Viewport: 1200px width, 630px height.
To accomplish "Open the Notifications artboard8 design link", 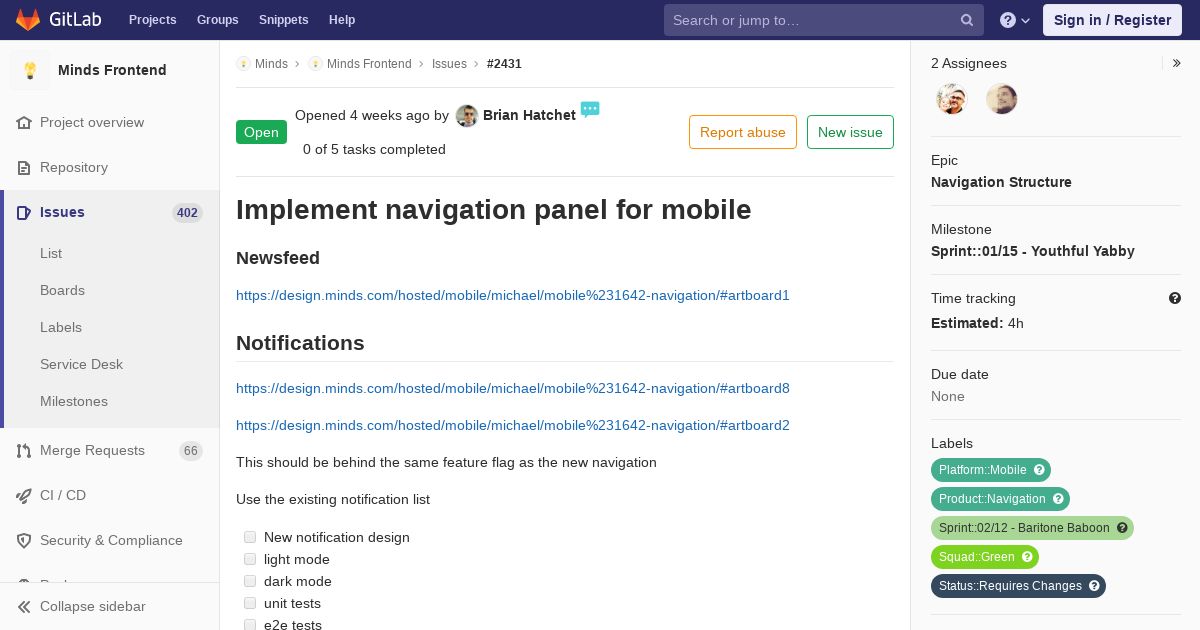I will [x=513, y=388].
